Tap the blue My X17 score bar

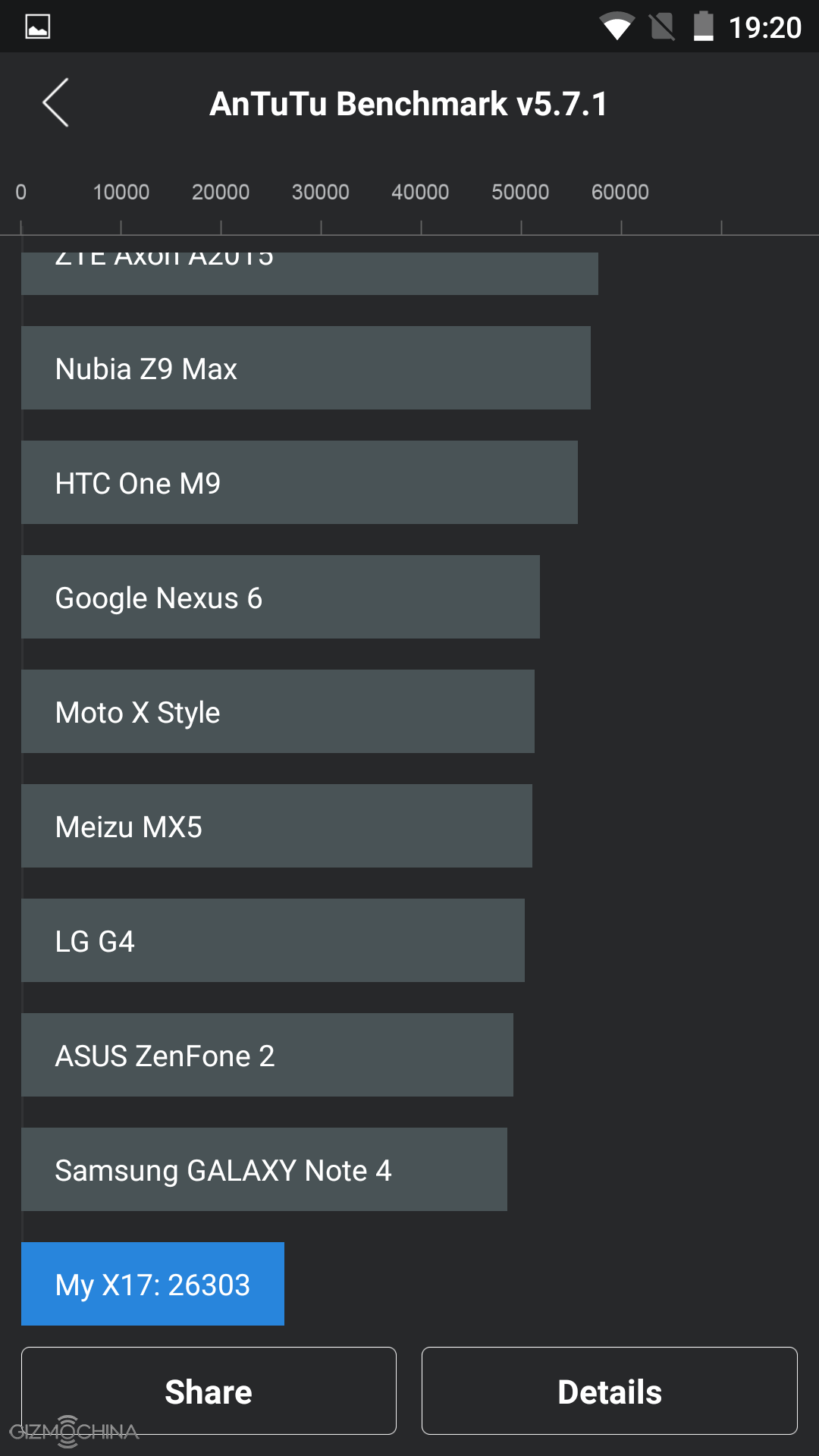[x=152, y=1284]
